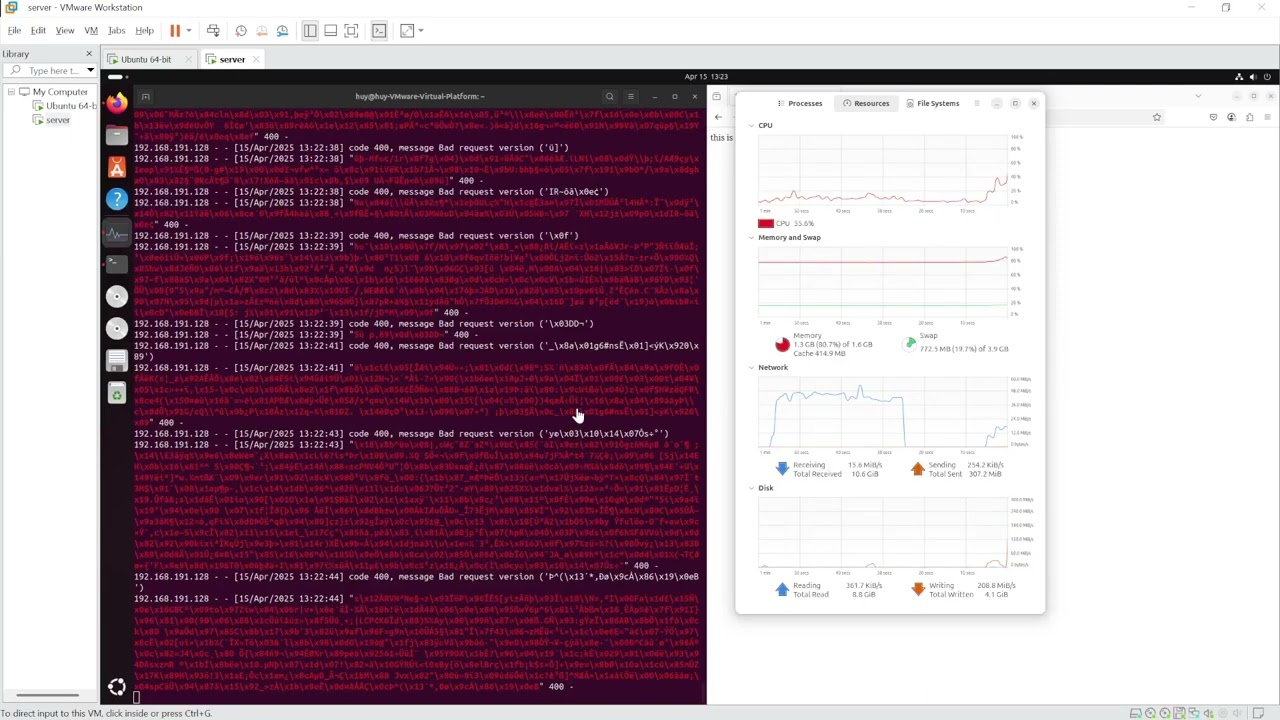Image resolution: width=1280 pixels, height=720 pixels.
Task: Click the first disc icon in the dock
Action: coord(117,296)
